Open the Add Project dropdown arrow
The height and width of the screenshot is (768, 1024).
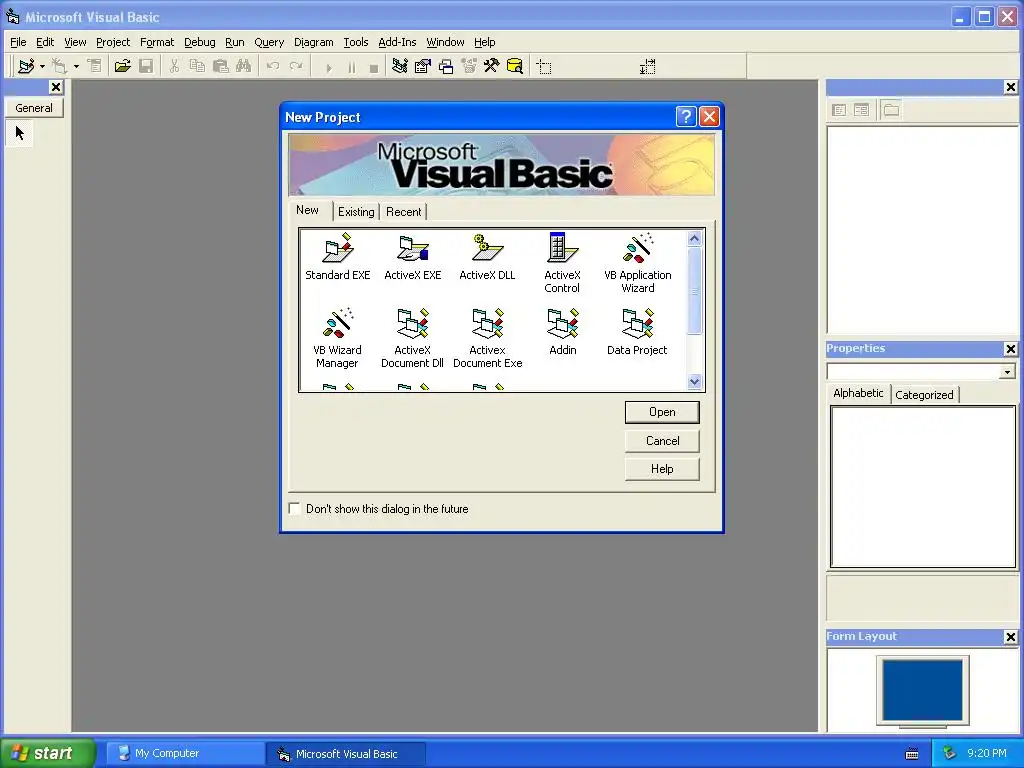pyautogui.click(x=42, y=67)
